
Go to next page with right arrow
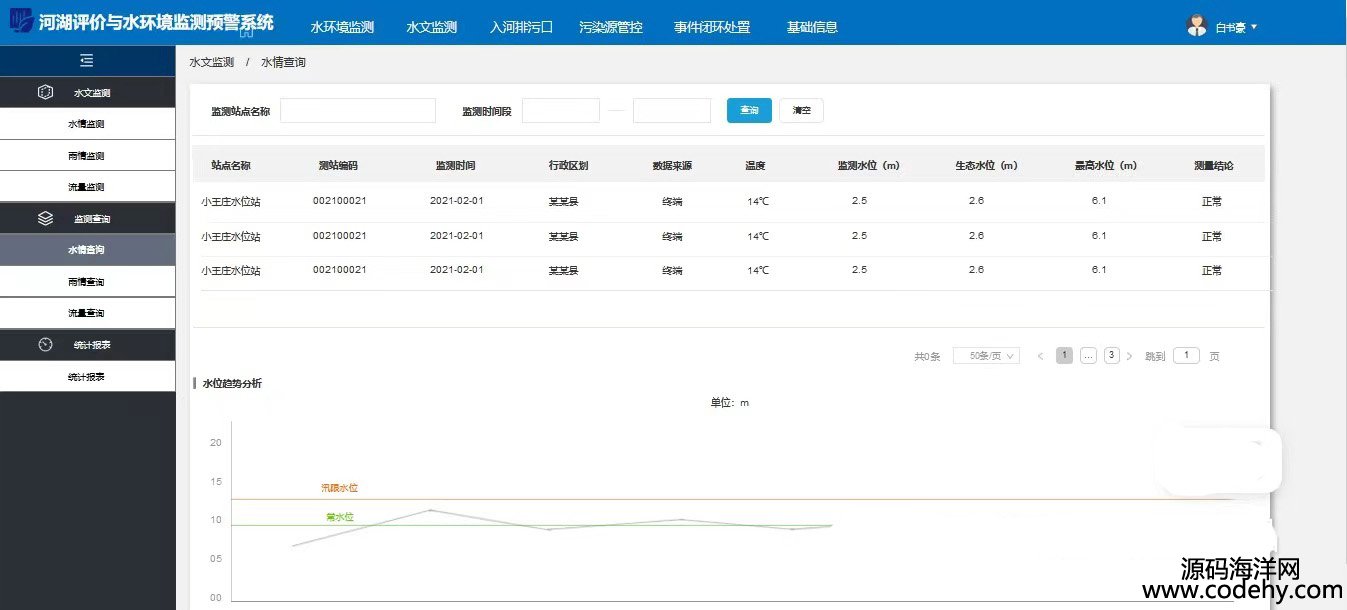1130,356
